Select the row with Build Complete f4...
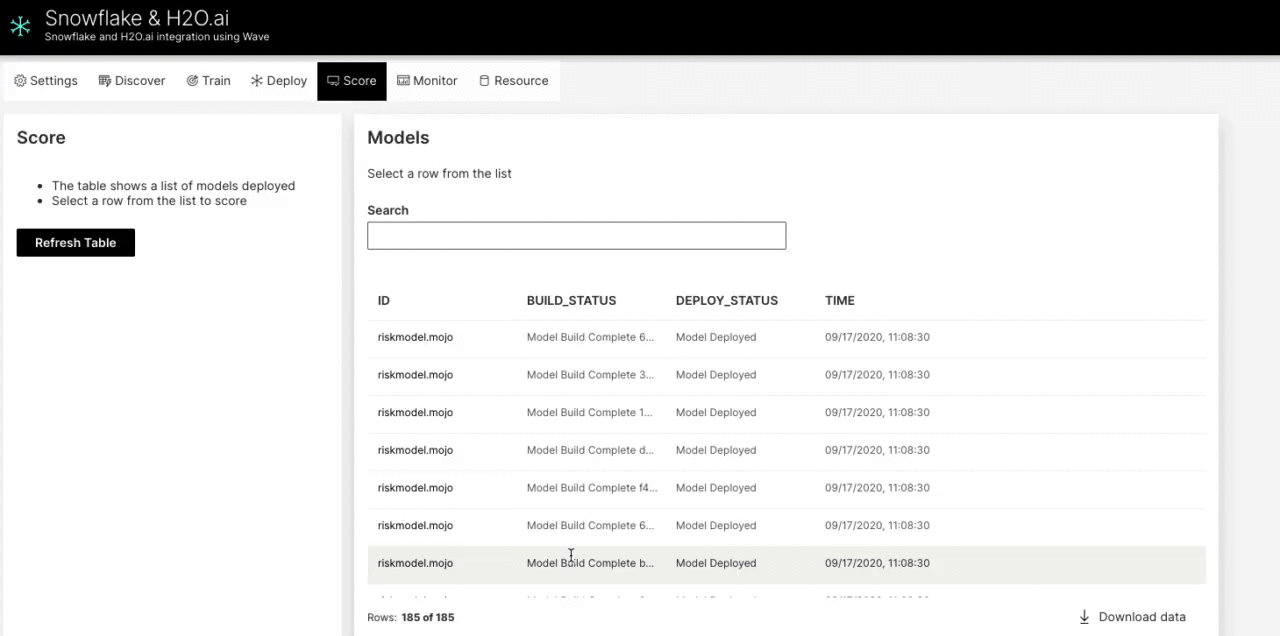 (x=591, y=488)
